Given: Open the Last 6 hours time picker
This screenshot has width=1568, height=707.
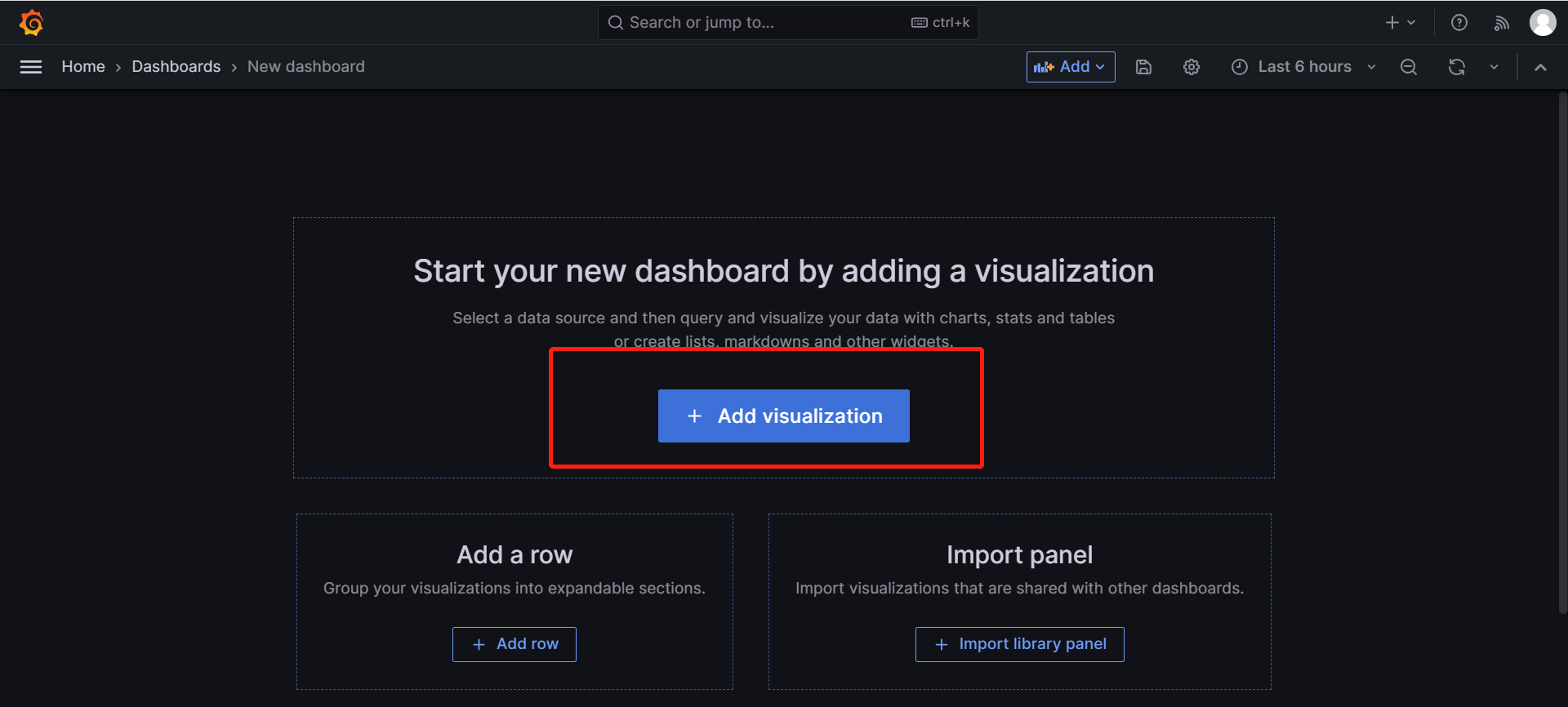Looking at the screenshot, I should 1303,67.
